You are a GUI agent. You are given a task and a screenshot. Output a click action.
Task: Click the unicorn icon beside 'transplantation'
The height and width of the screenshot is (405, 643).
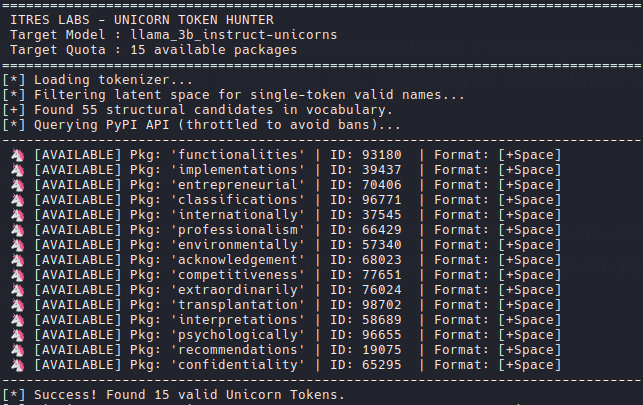[17, 305]
